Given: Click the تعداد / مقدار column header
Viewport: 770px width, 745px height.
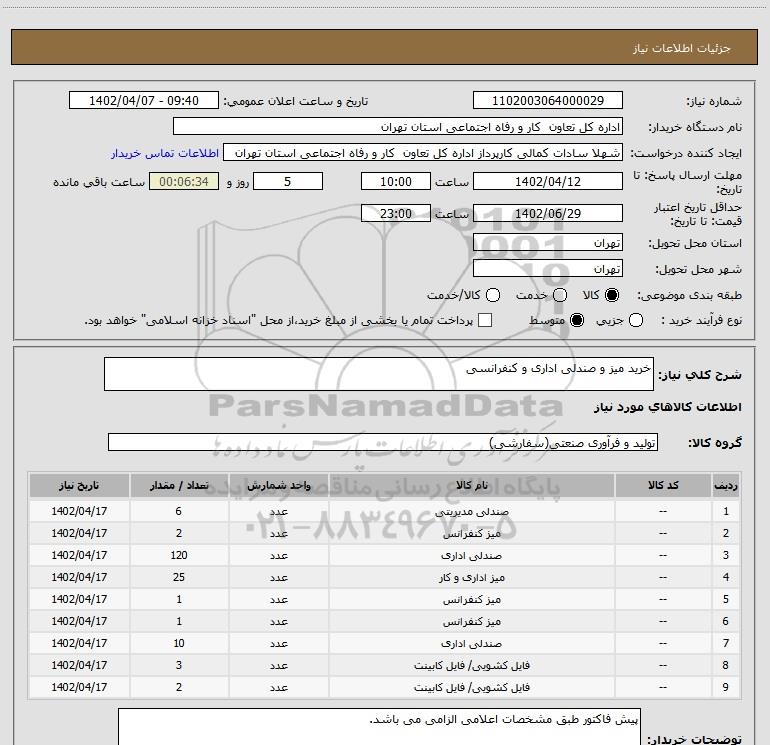Looking at the screenshot, I should click(x=179, y=486).
